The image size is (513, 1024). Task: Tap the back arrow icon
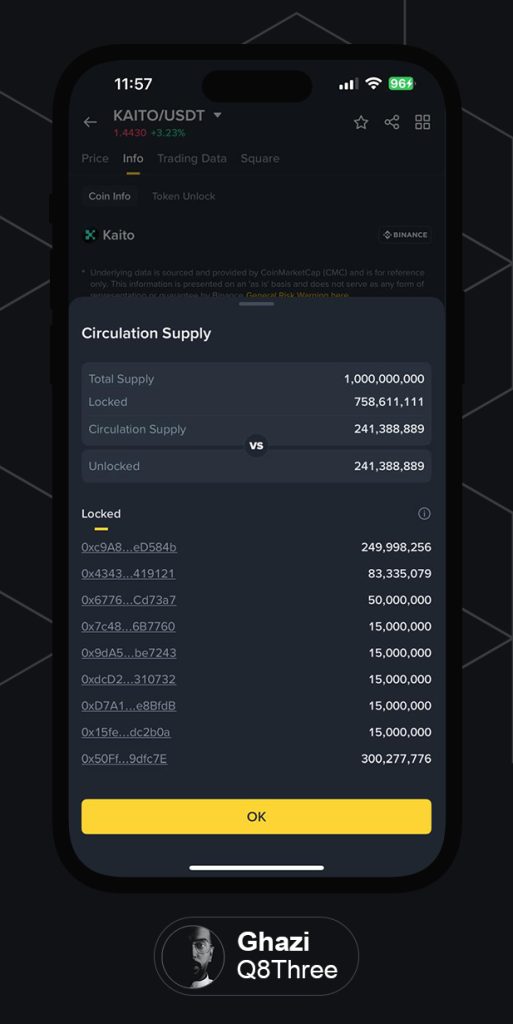pos(90,122)
